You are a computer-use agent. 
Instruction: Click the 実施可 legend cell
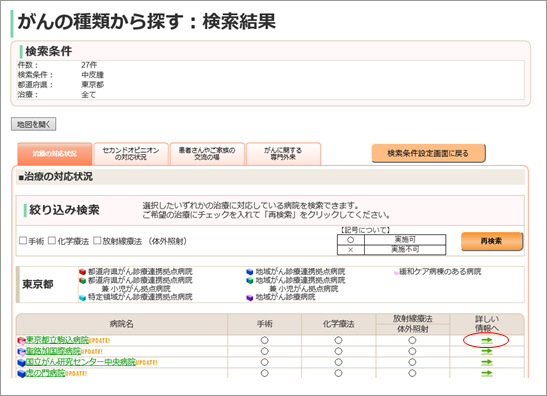(x=405, y=240)
